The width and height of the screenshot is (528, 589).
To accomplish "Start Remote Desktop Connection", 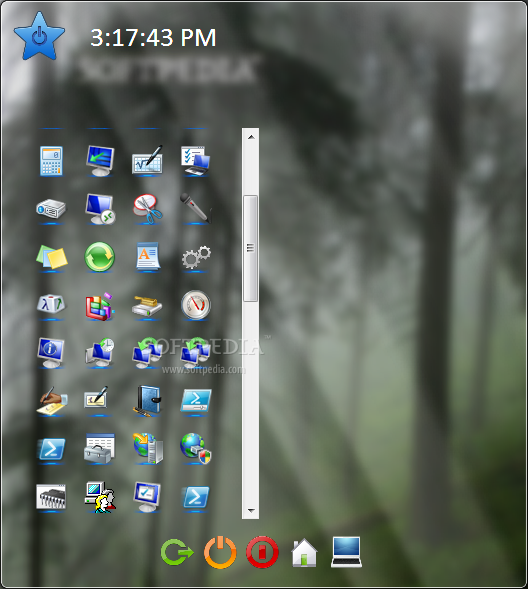I will 100,209.
